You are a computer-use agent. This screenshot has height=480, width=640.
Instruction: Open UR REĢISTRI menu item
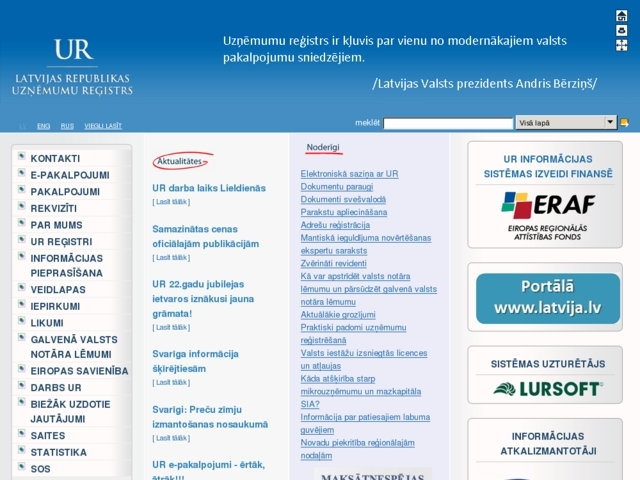pyautogui.click(x=61, y=242)
